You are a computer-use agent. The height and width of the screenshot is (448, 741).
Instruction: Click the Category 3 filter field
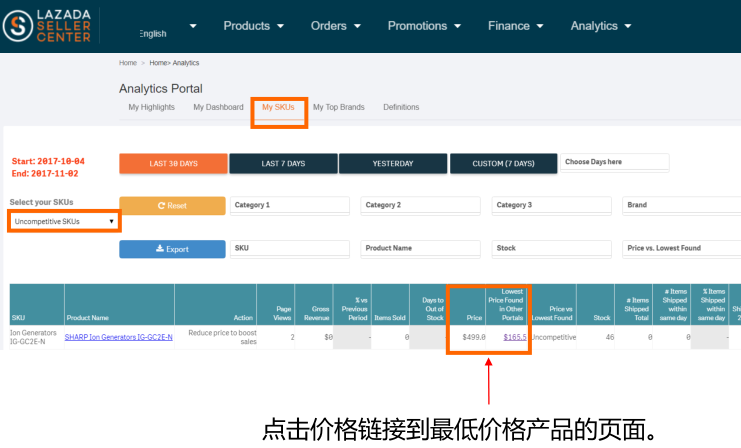pyautogui.click(x=551, y=205)
